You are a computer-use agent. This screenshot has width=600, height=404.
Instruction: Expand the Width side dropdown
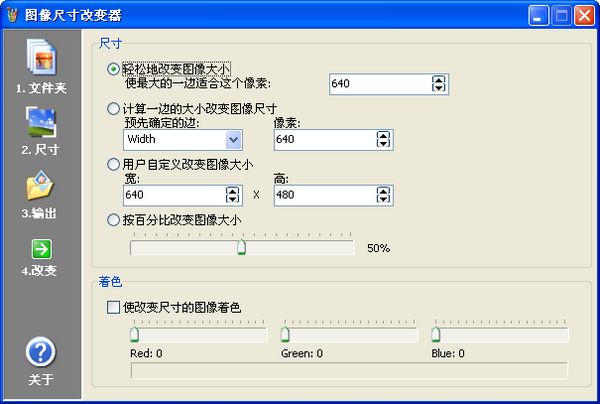coord(233,140)
